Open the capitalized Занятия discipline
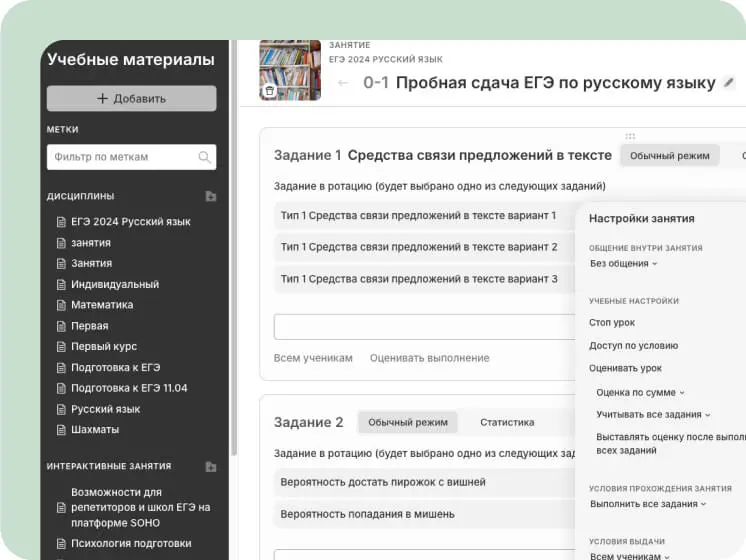Viewport: 746px width, 560px height. coord(91,264)
